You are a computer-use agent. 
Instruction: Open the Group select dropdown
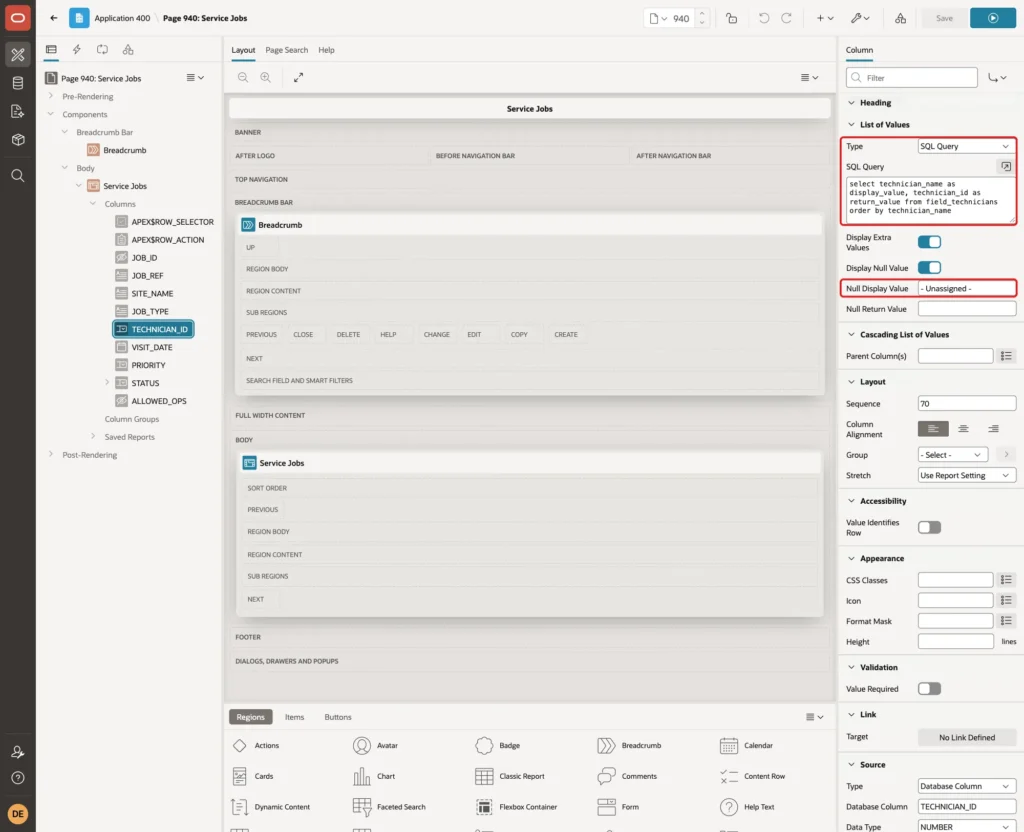coord(952,455)
